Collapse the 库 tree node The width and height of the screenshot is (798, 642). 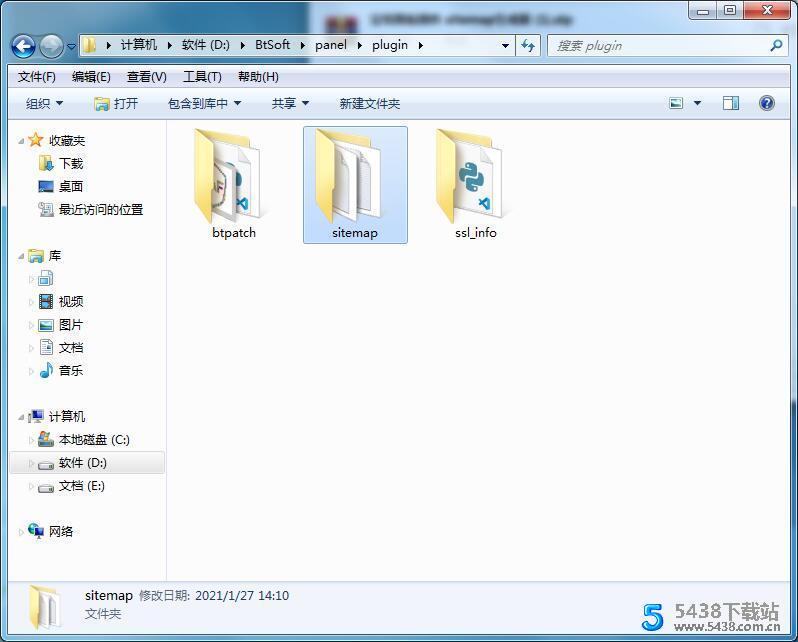[x=21, y=256]
